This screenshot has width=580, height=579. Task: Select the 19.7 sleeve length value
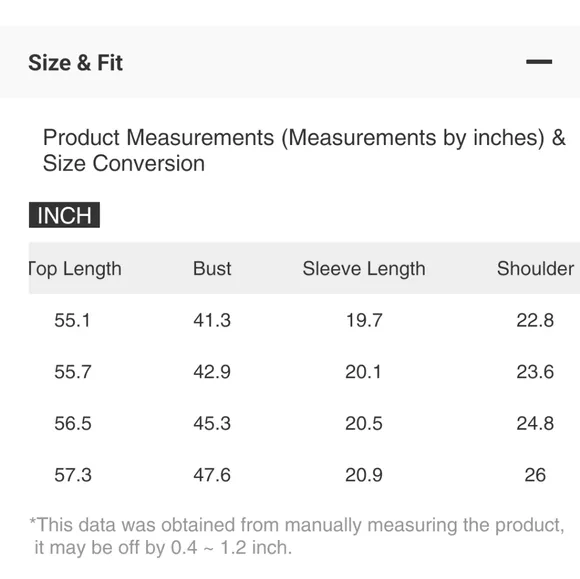pyautogui.click(x=364, y=320)
